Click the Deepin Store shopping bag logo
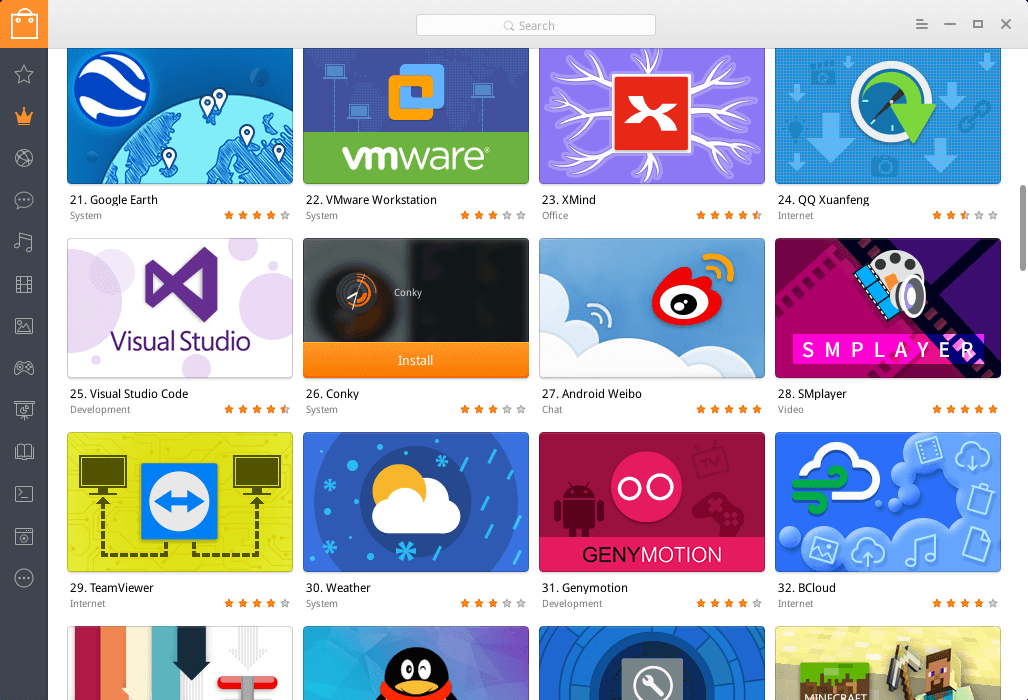Viewport: 1028px width, 700px height. point(24,24)
